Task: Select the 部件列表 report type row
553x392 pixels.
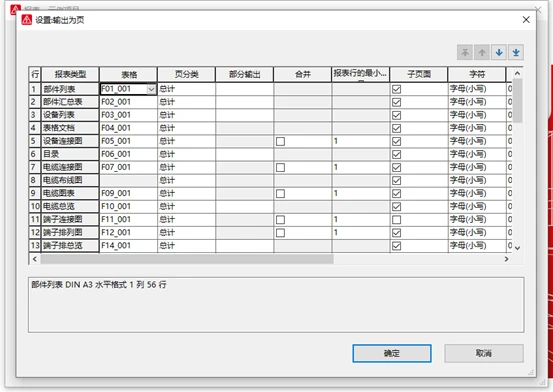Action: click(x=70, y=89)
